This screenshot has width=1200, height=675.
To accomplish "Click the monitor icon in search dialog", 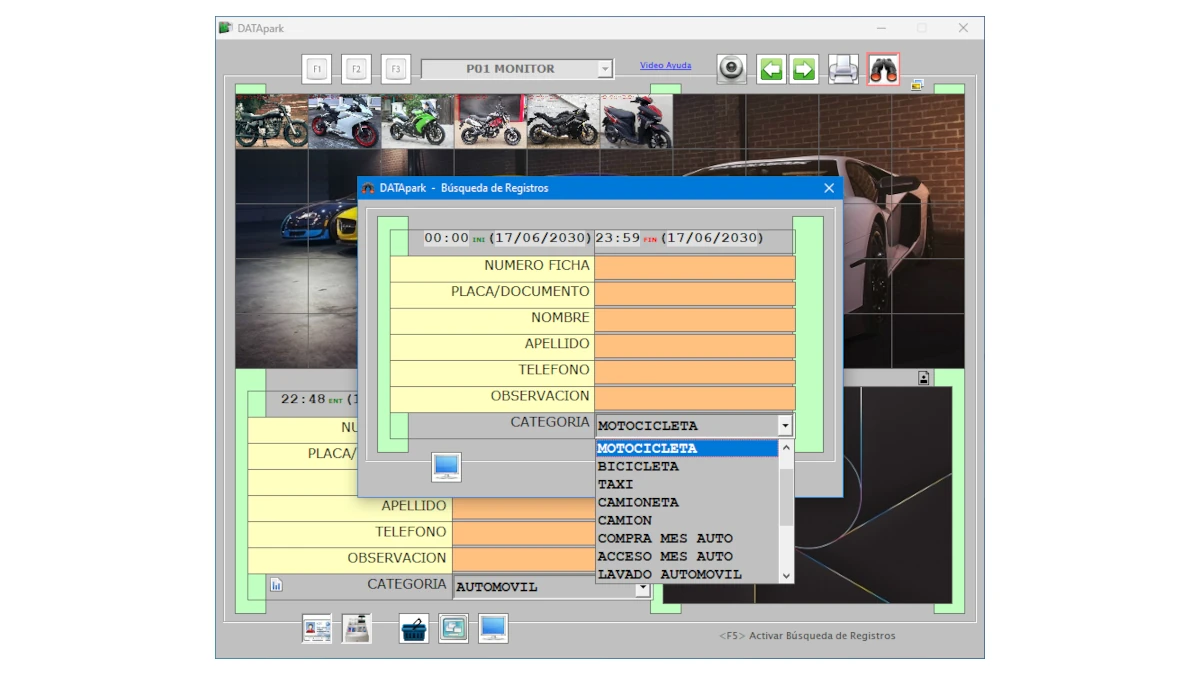I will (x=446, y=467).
